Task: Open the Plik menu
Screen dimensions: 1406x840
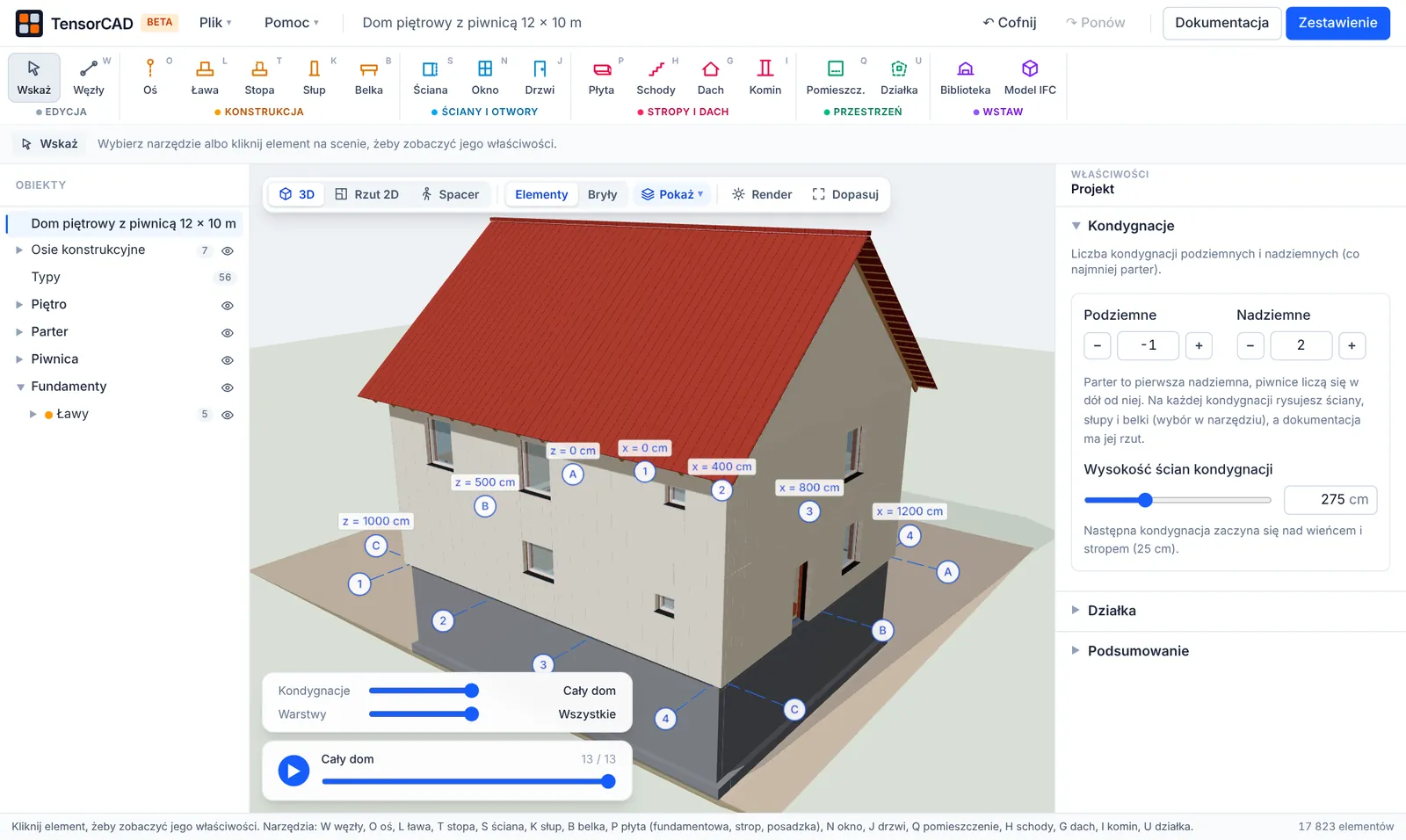Action: tap(215, 23)
